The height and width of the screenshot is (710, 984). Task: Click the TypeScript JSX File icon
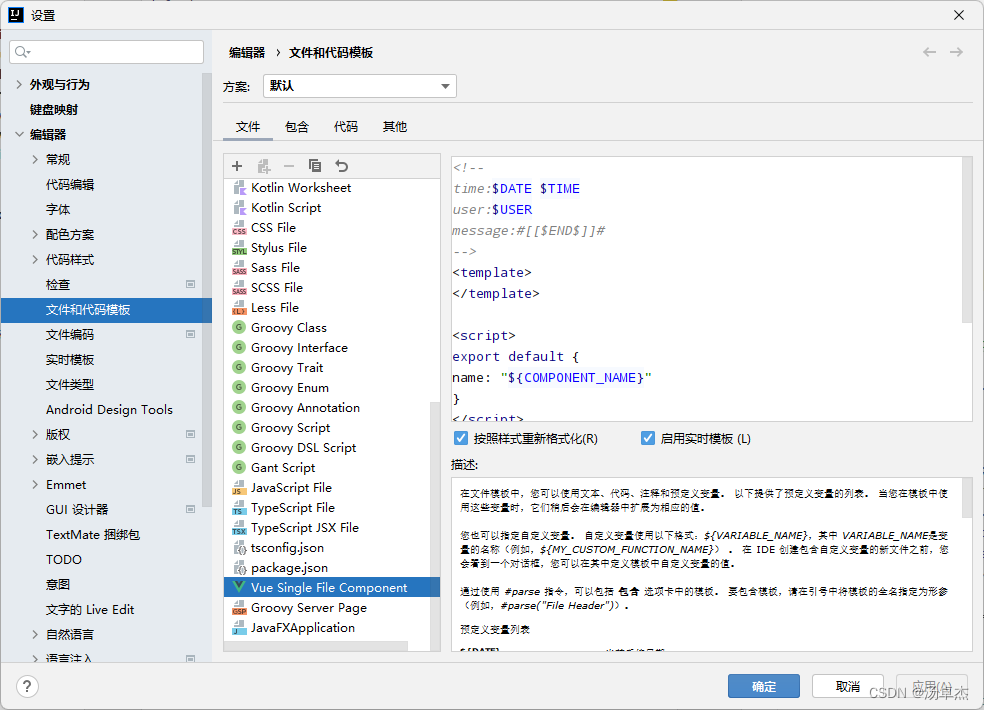(239, 528)
